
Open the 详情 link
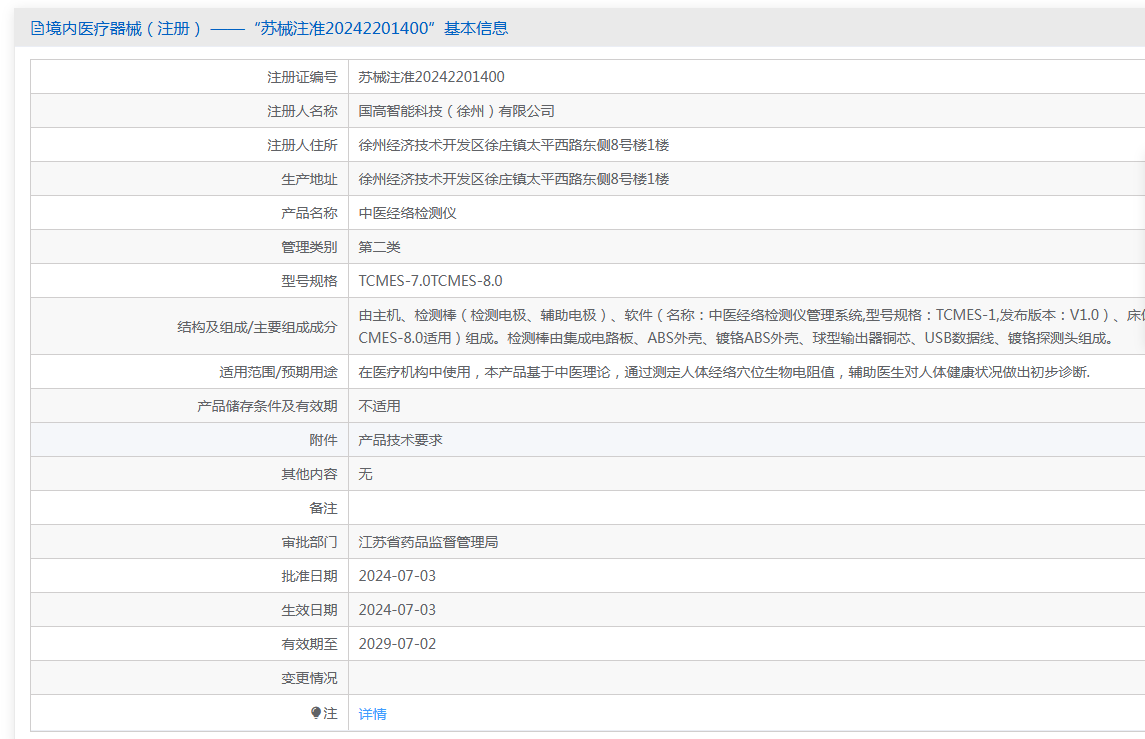pos(372,713)
